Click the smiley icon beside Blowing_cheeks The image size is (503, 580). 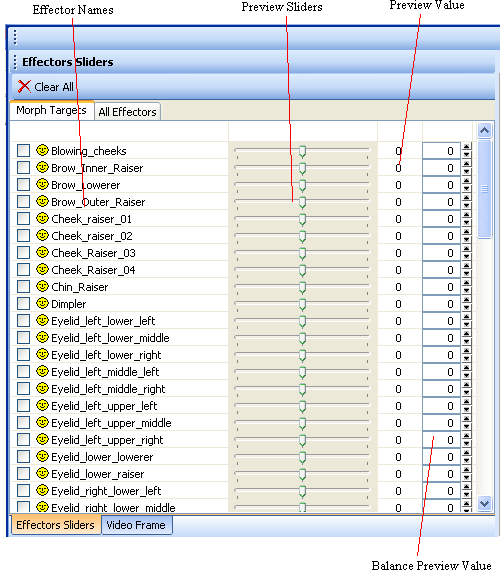tap(43, 150)
